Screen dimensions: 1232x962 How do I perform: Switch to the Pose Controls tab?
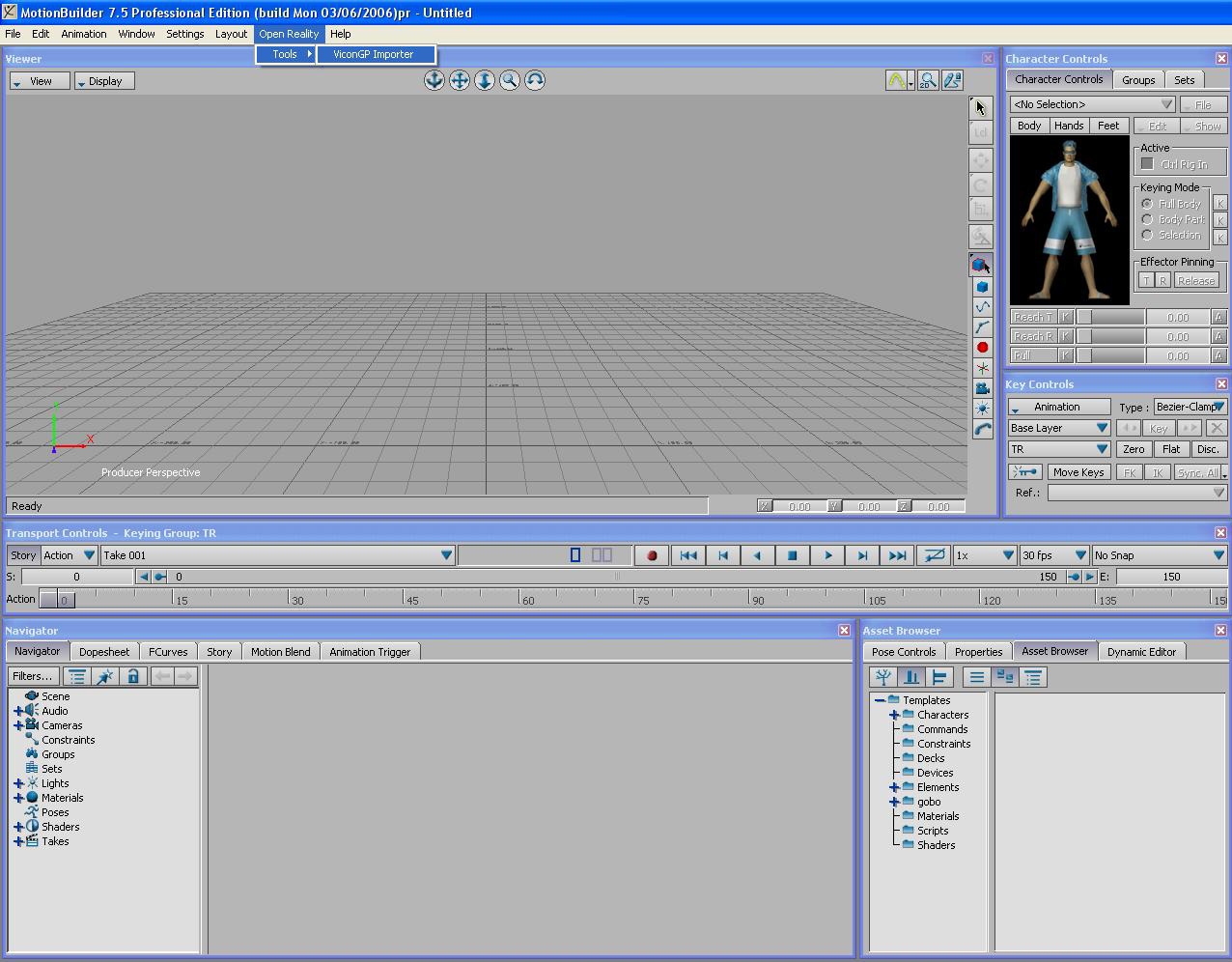tap(904, 652)
